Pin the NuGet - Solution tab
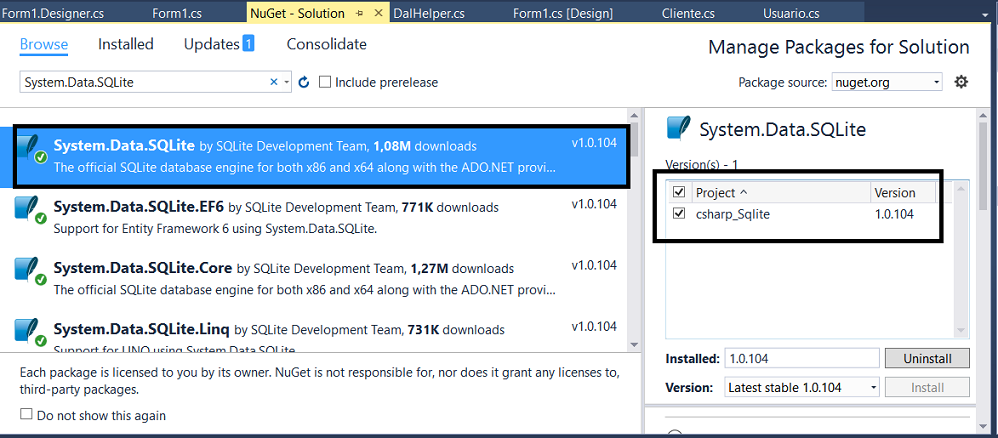 pos(360,13)
